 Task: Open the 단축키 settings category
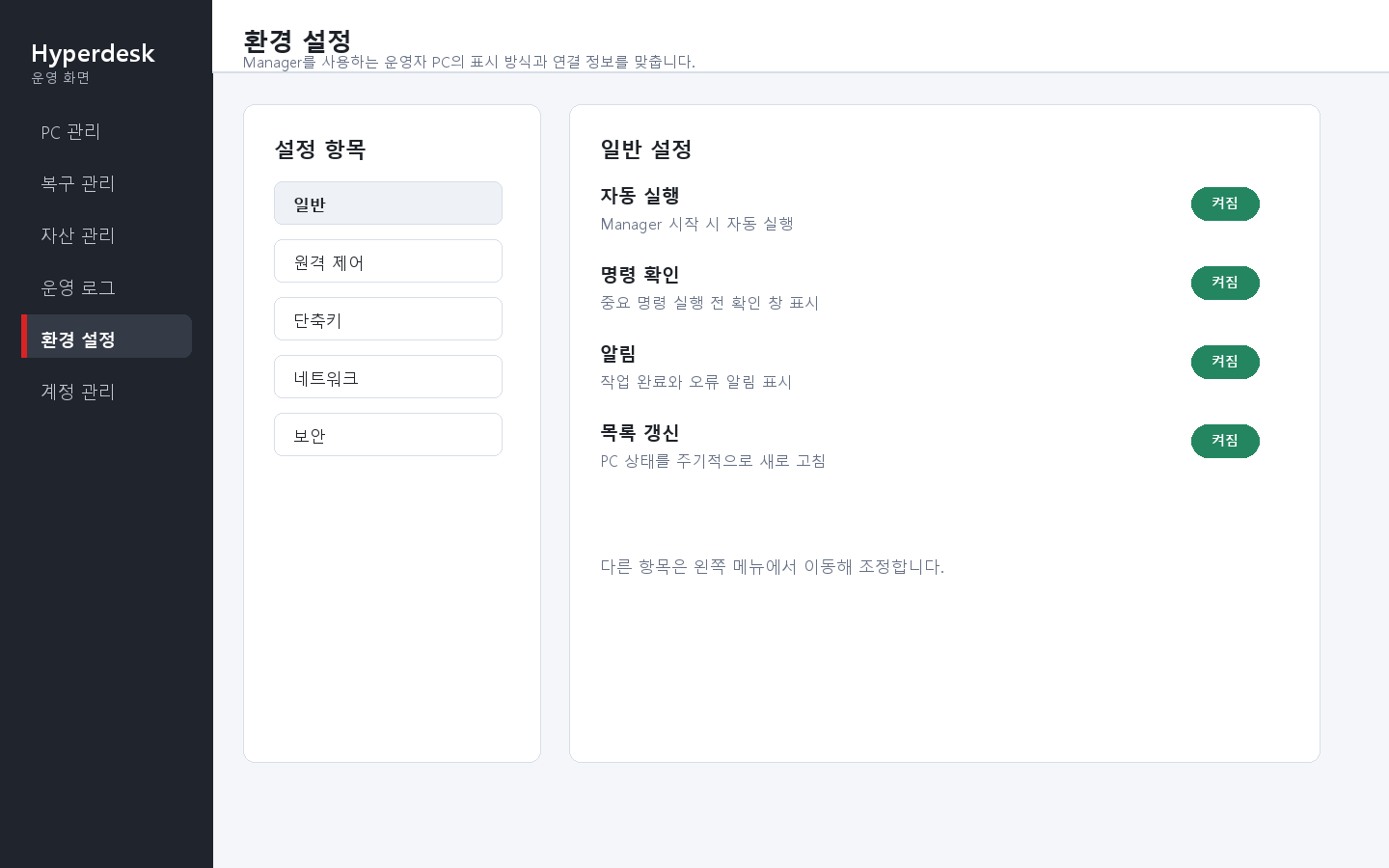tap(388, 319)
